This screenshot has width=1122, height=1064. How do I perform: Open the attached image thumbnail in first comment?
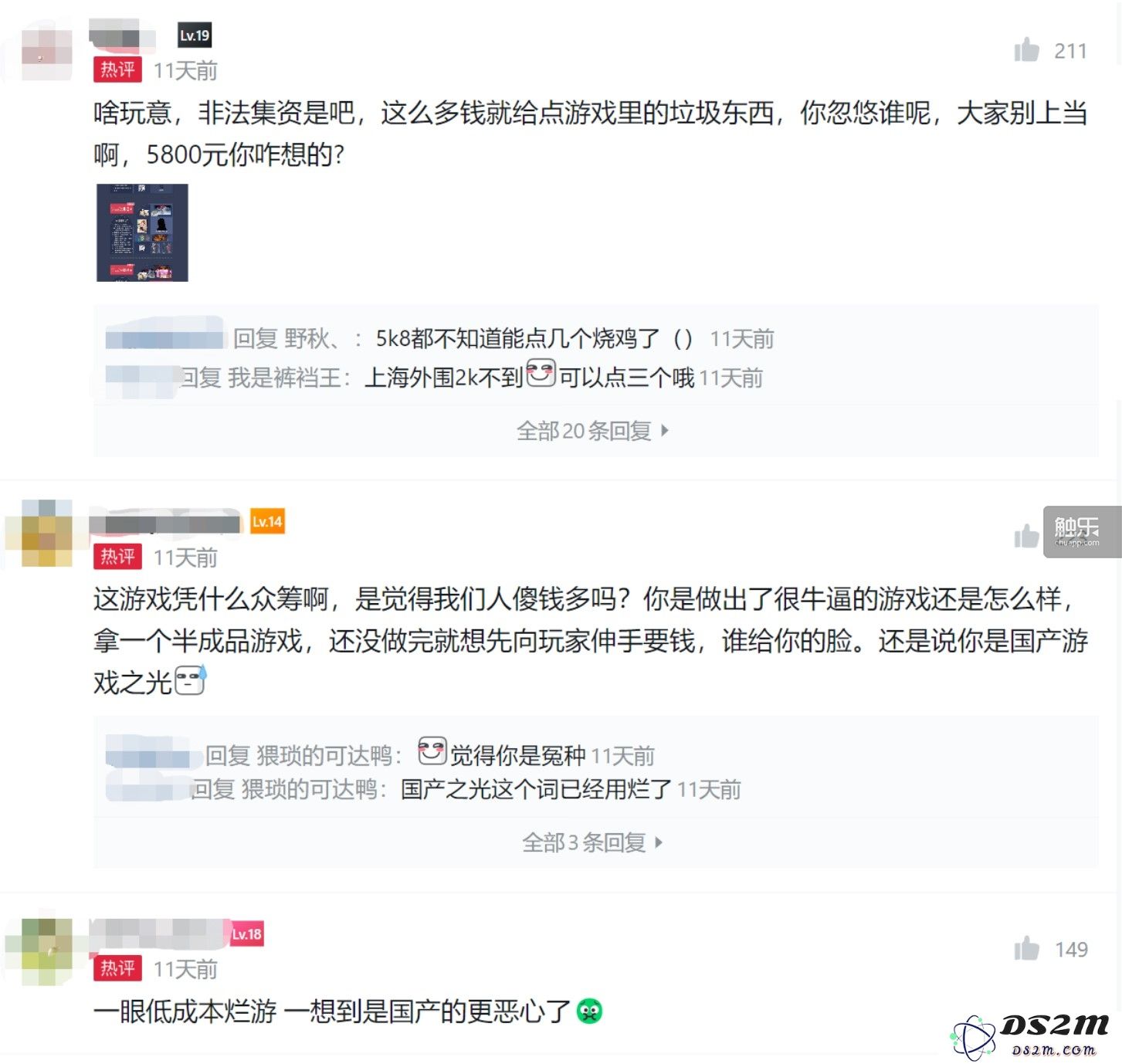pyautogui.click(x=142, y=232)
